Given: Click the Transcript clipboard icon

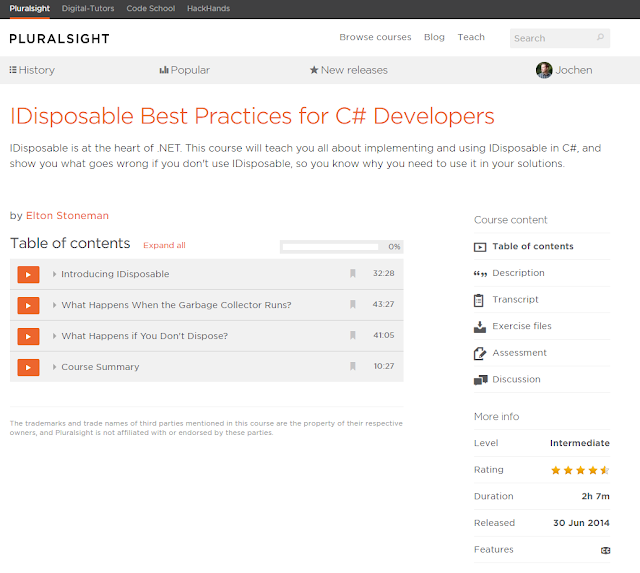Looking at the screenshot, I should point(479,300).
